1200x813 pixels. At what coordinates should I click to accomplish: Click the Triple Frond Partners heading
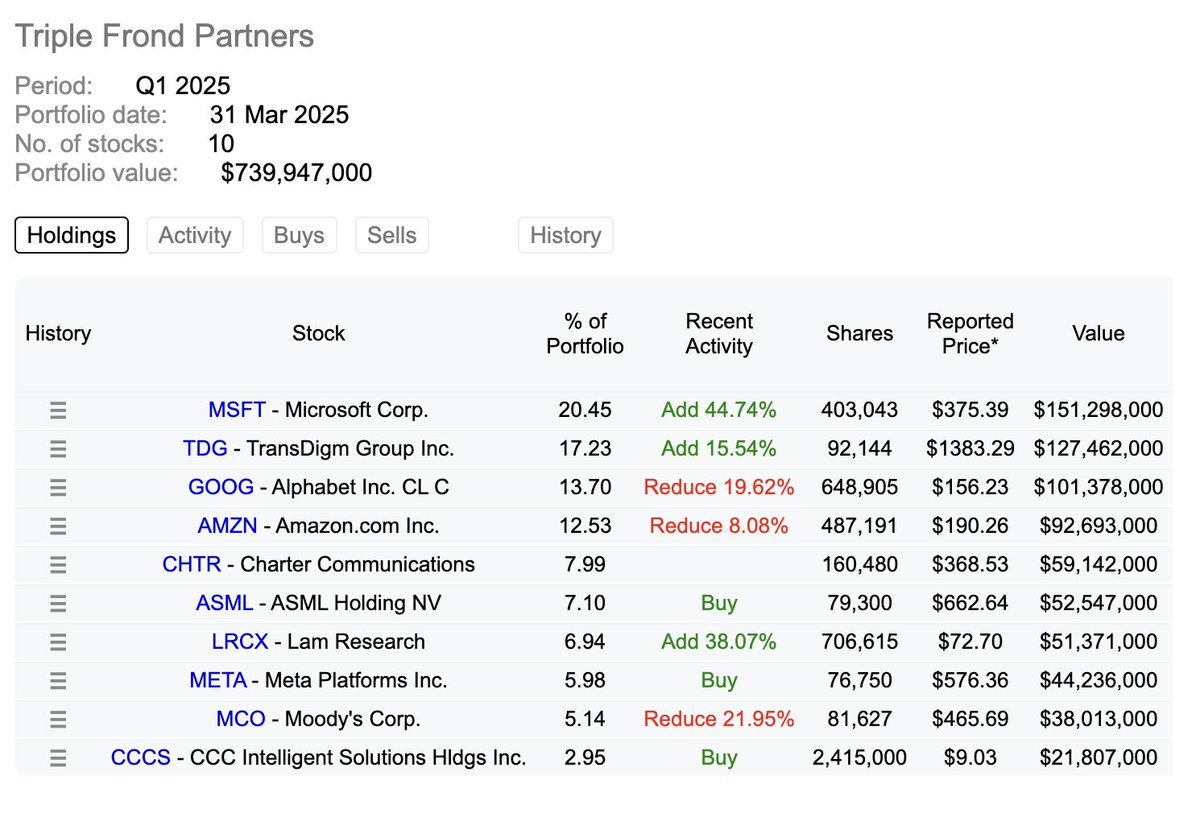[164, 37]
